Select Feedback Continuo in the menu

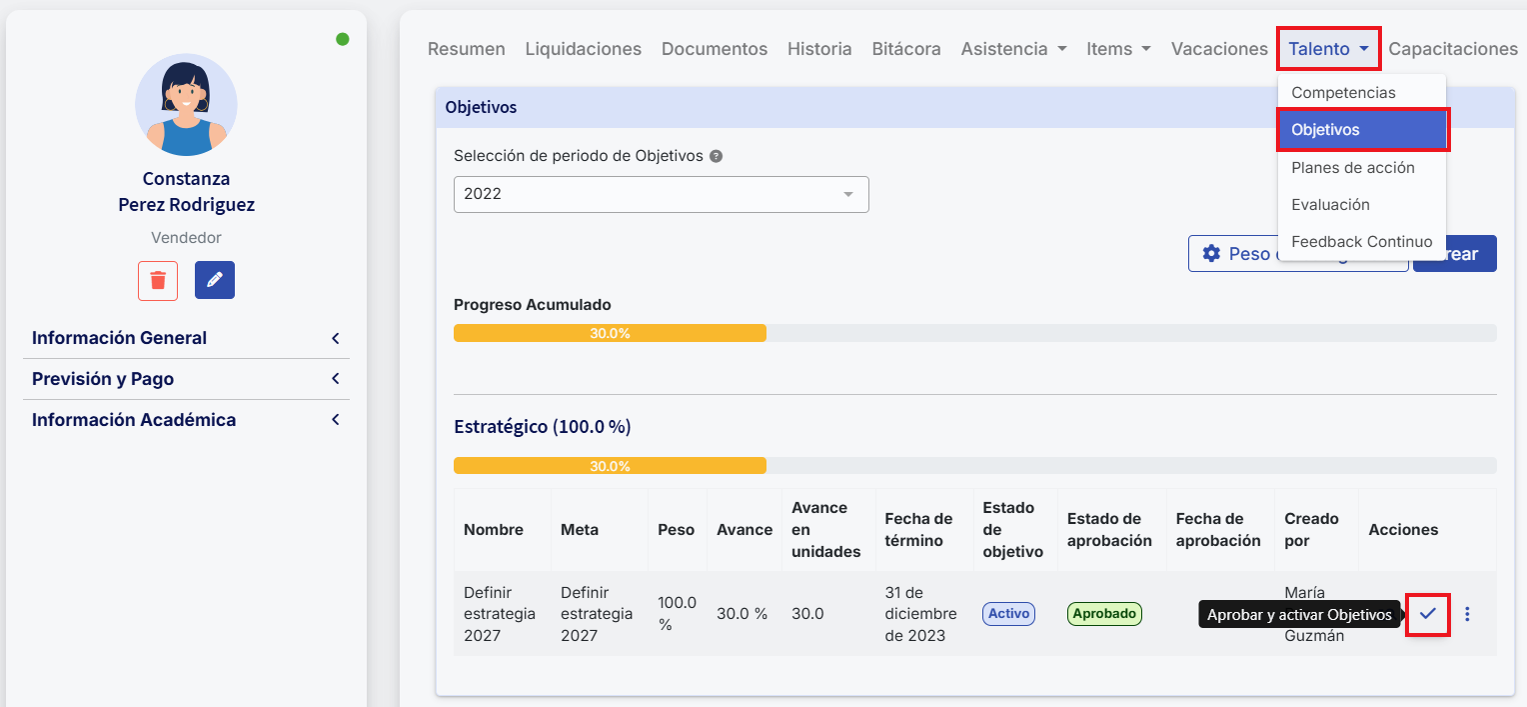coord(1361,241)
